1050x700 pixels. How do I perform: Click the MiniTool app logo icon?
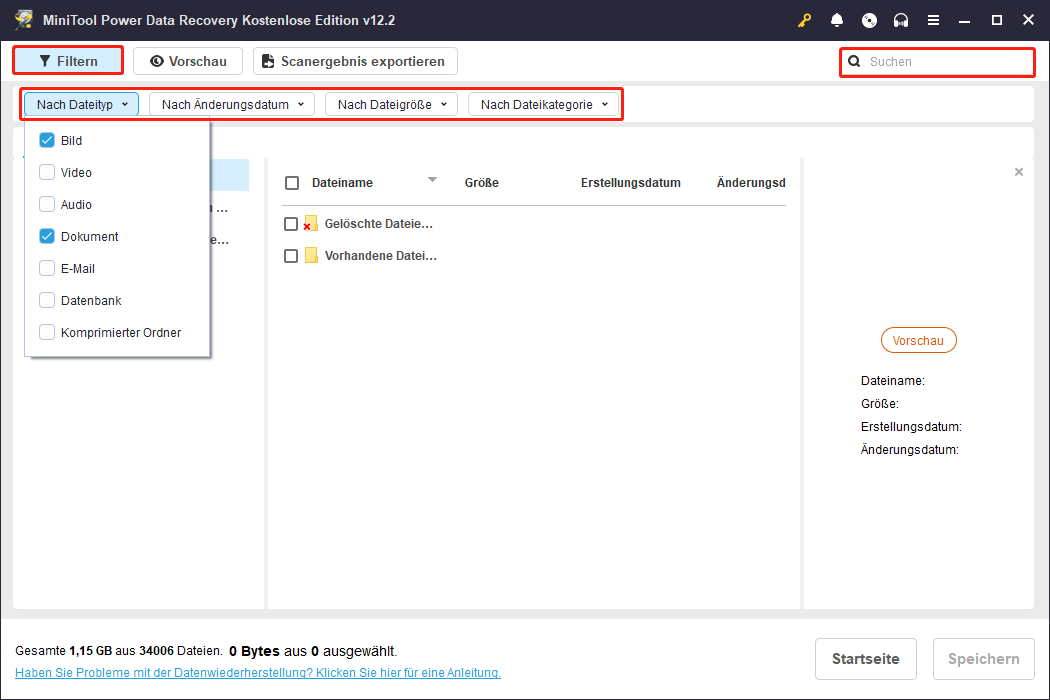(x=23, y=19)
